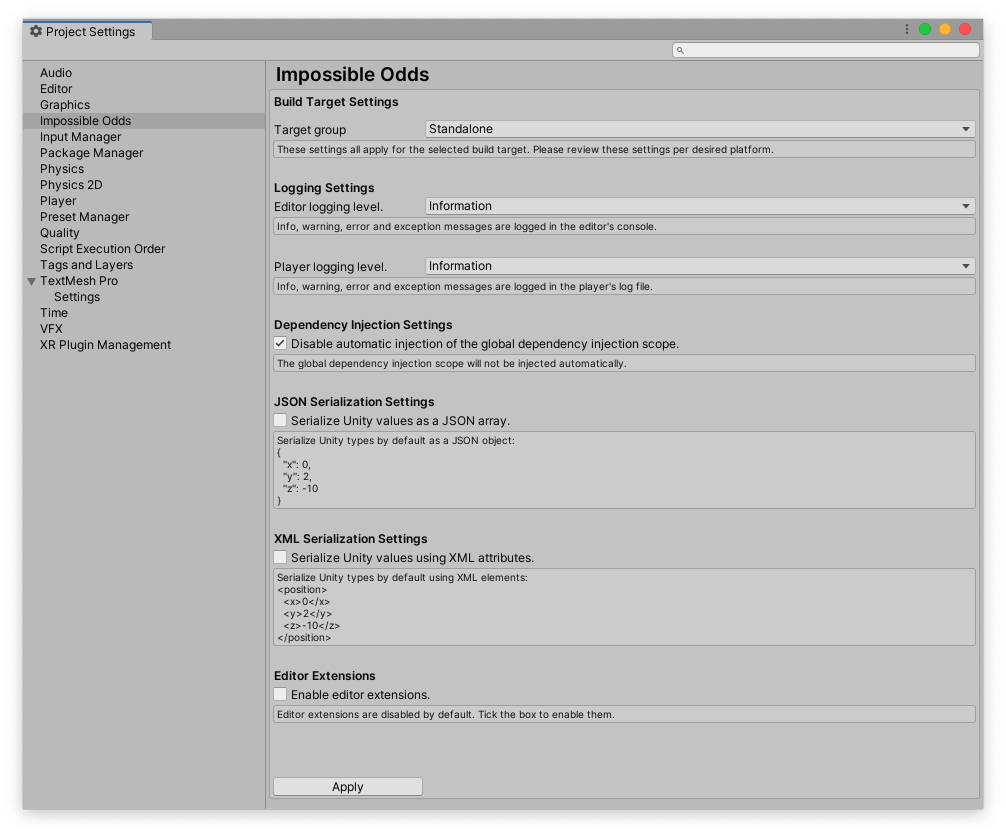
Task: Select Physics 2D in the sidebar
Action: pos(71,185)
